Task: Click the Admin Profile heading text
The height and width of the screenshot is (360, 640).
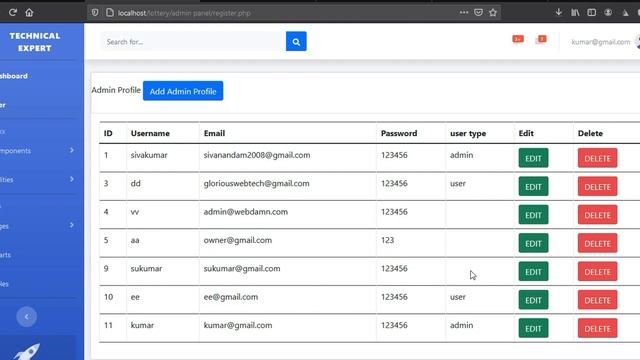Action: tap(116, 90)
